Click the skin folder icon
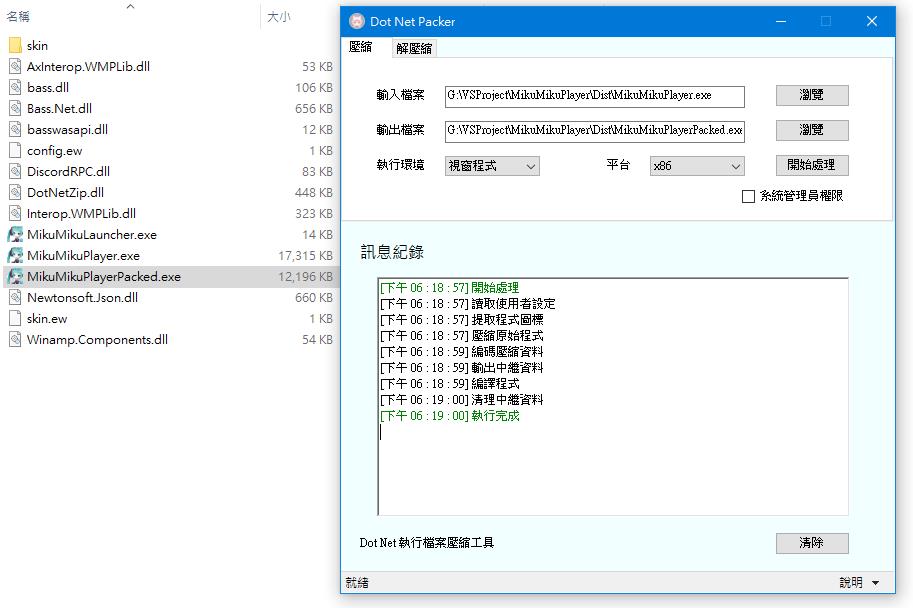The height and width of the screenshot is (608, 913). (x=15, y=45)
